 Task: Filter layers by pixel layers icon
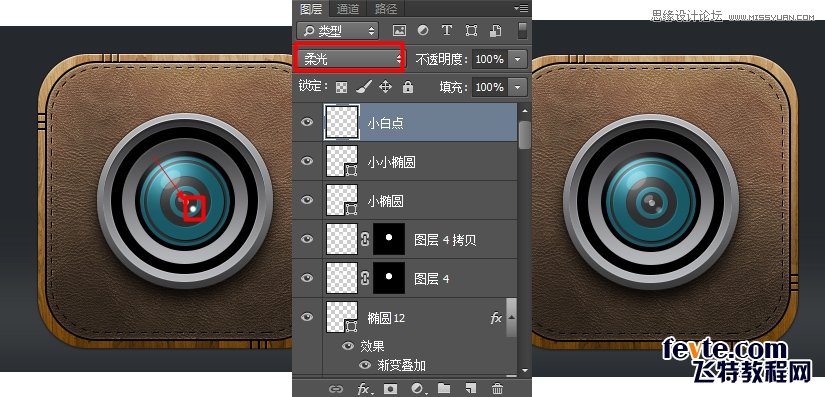click(x=400, y=30)
